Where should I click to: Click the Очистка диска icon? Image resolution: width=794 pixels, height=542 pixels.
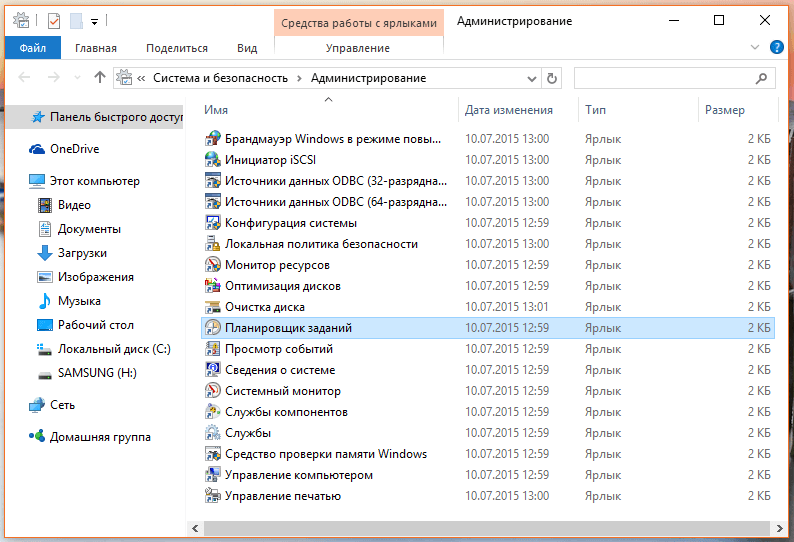coord(212,307)
